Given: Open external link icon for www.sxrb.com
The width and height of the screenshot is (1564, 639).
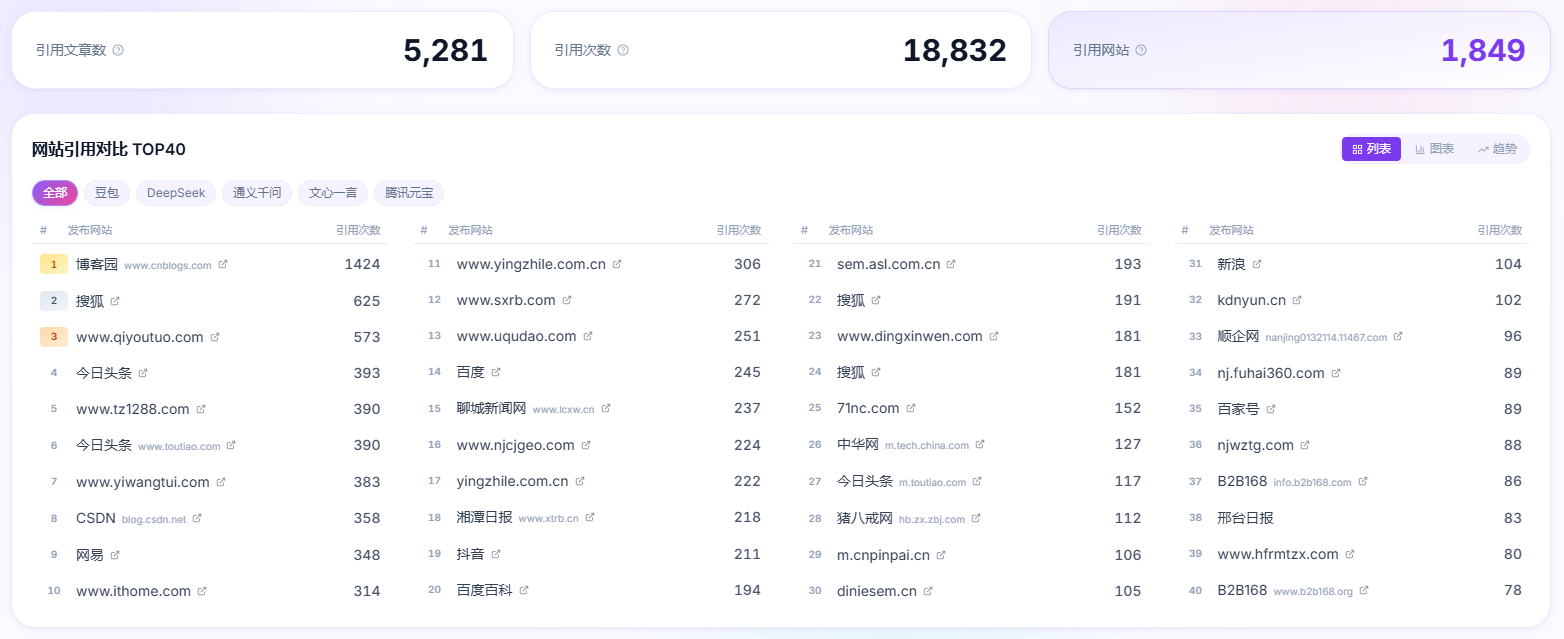Looking at the screenshot, I should [x=567, y=300].
